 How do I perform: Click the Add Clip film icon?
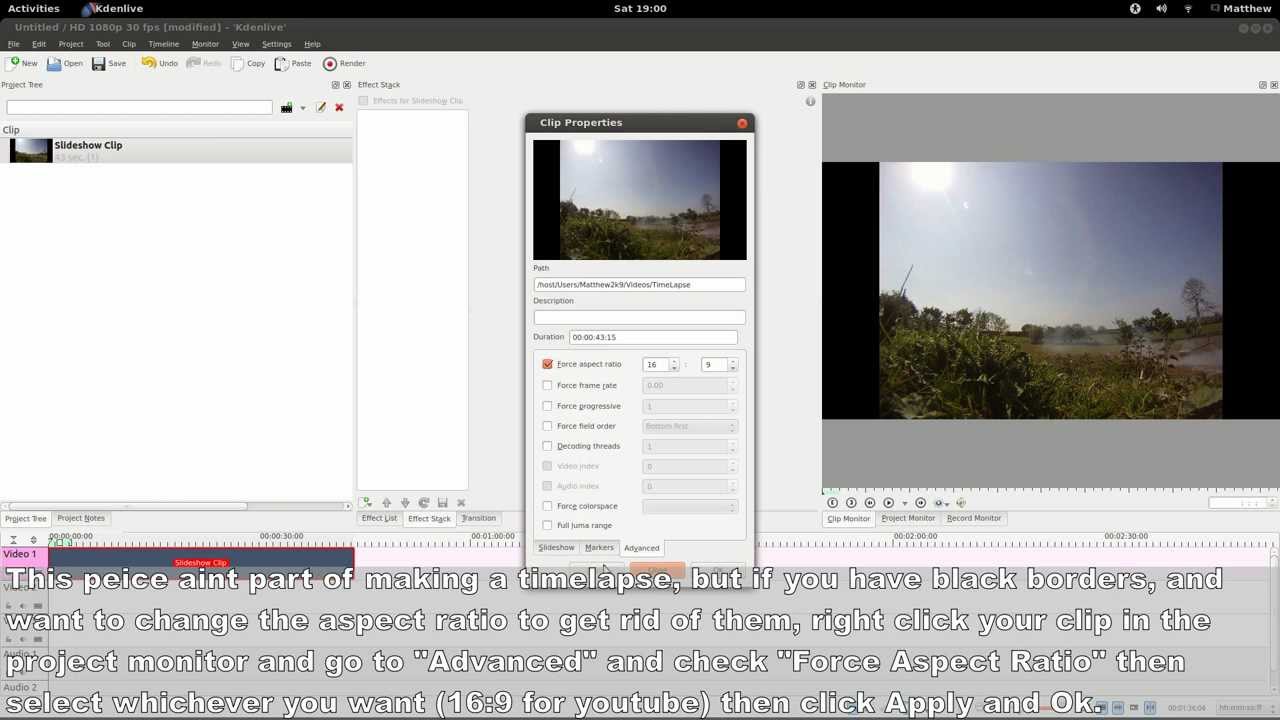pyautogui.click(x=286, y=108)
